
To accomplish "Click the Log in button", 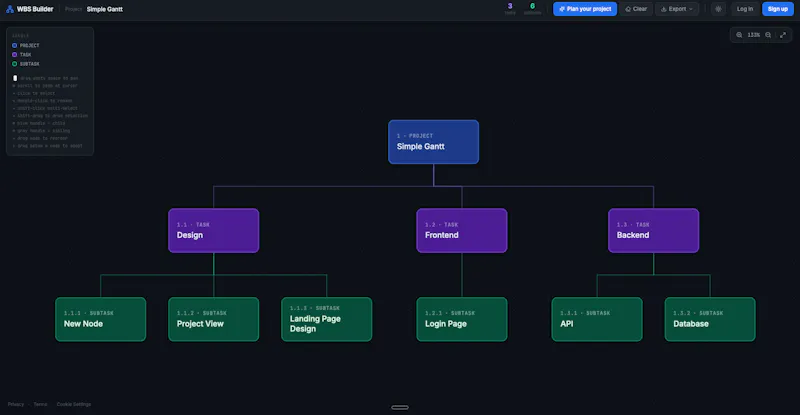I will click(744, 9).
